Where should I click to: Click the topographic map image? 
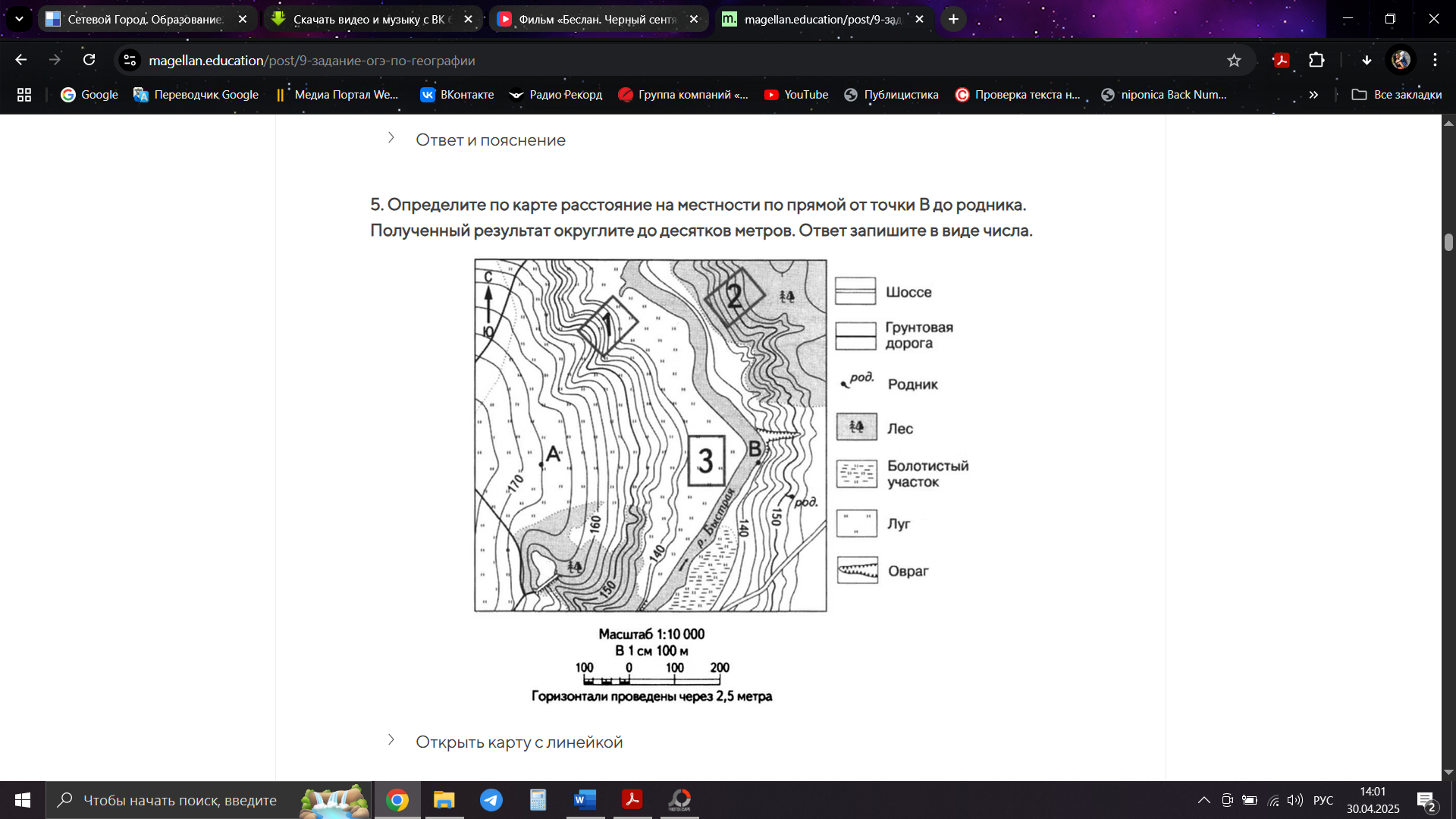651,435
